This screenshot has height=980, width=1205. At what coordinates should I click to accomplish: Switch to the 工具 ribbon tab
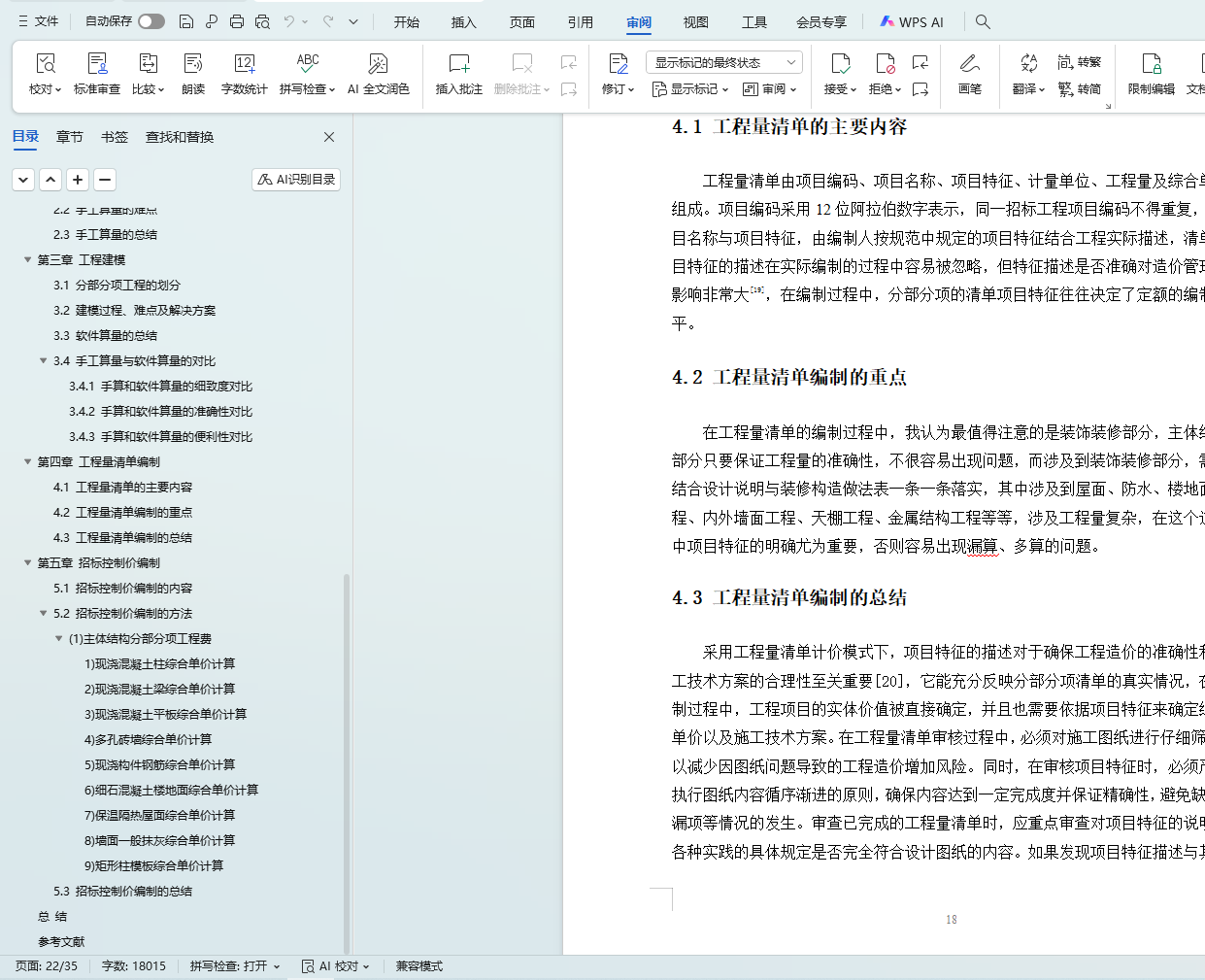pyautogui.click(x=754, y=22)
